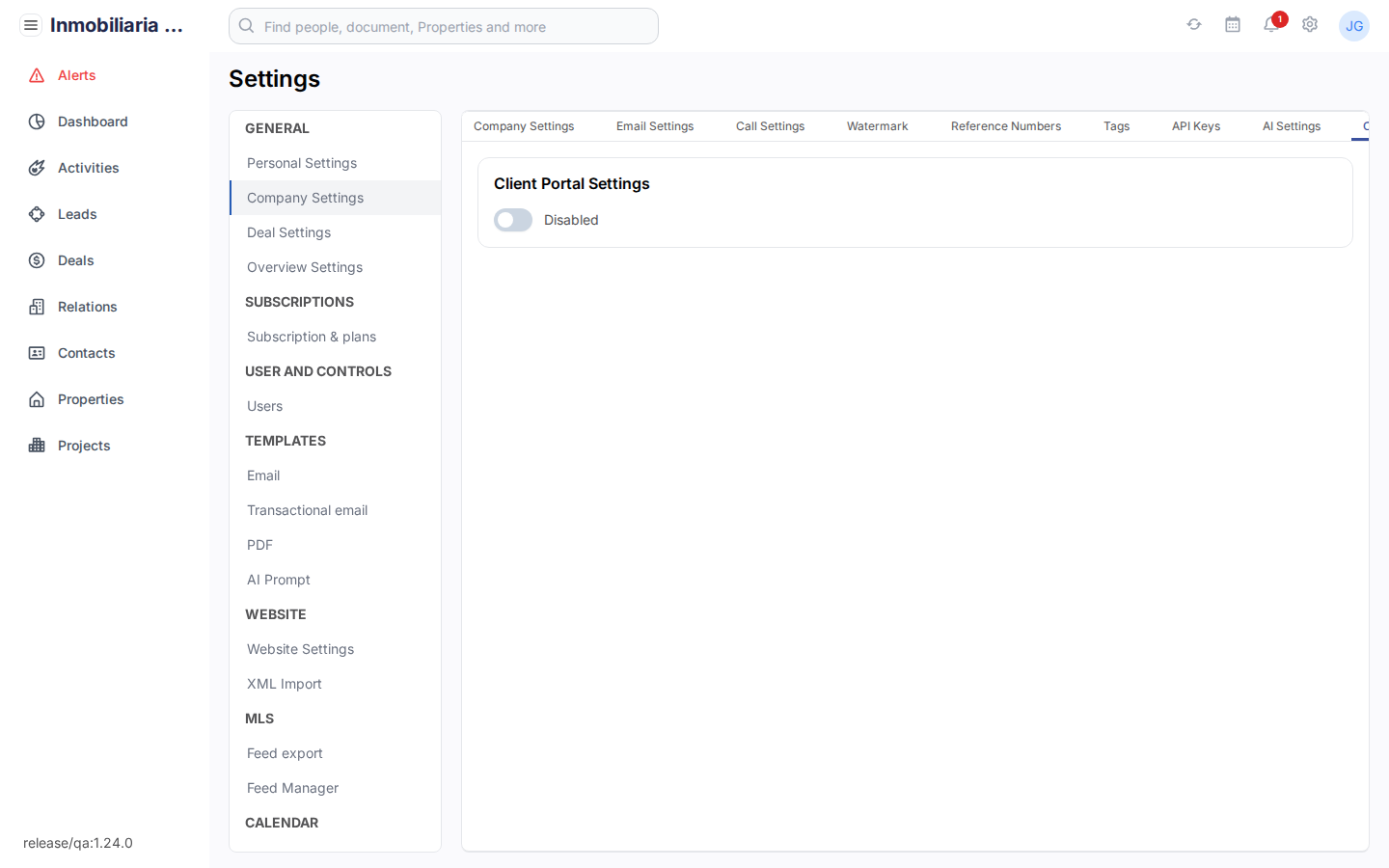The height and width of the screenshot is (868, 1389).
Task: Open the Activities section
Action: coord(36,168)
